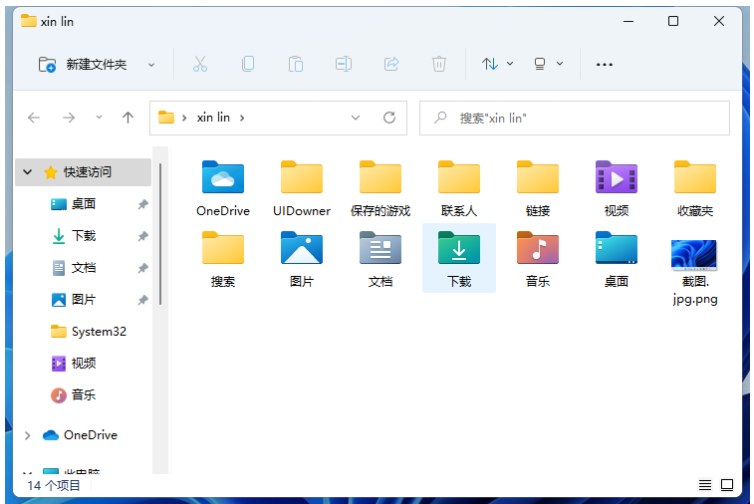The width and height of the screenshot is (754, 504).
Task: Switch to large thumbnails view in status bar
Action: click(727, 485)
